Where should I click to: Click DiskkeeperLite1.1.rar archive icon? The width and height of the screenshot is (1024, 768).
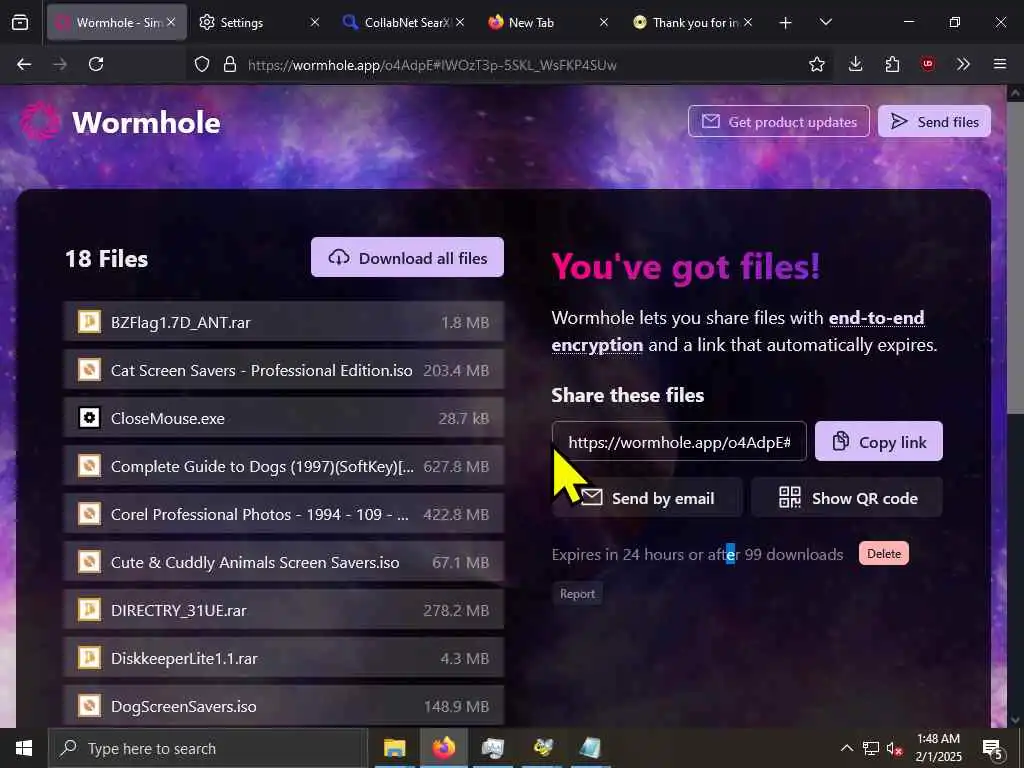point(89,658)
